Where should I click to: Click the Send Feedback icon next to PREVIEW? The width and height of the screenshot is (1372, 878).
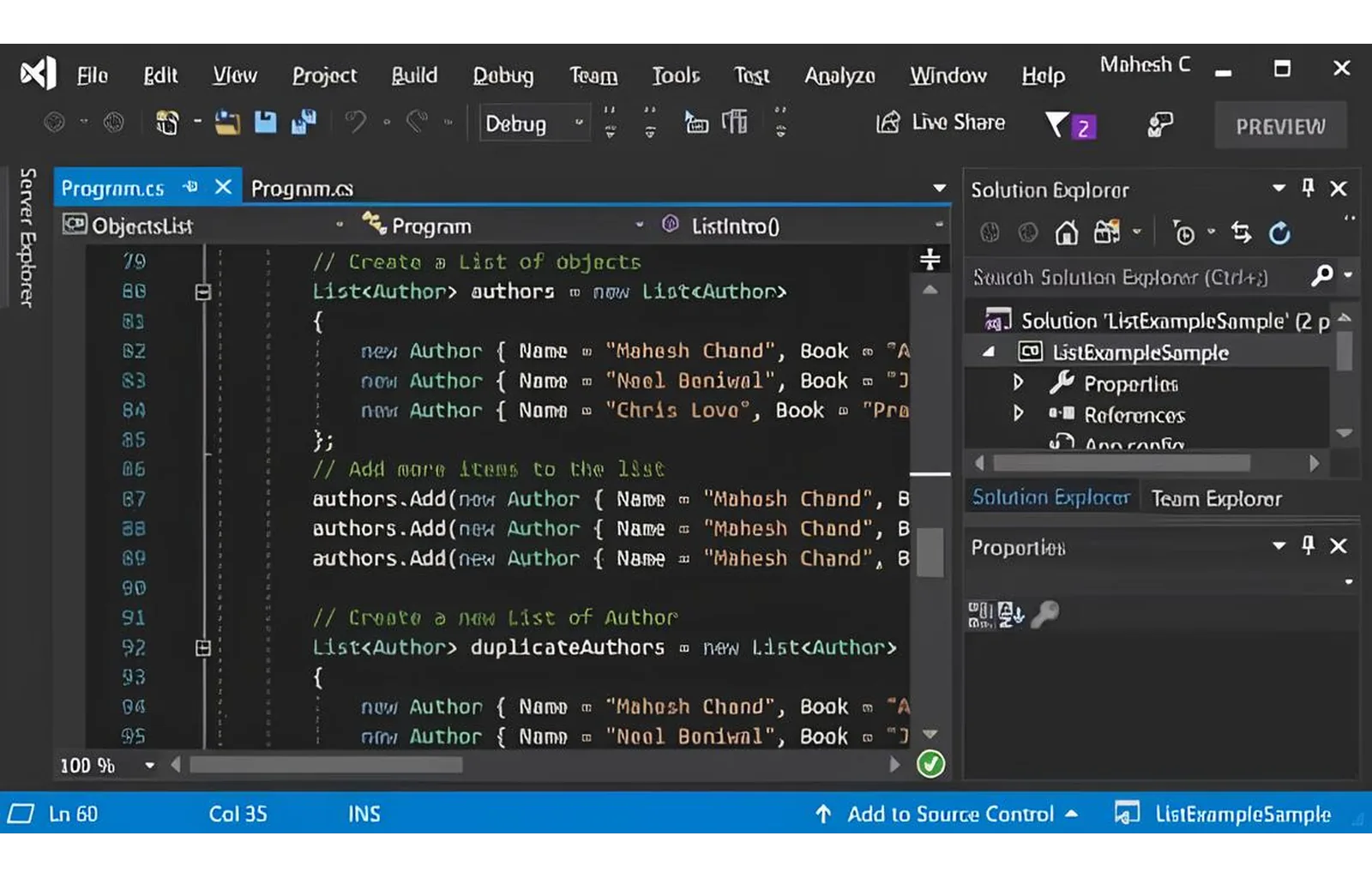coord(1159,125)
